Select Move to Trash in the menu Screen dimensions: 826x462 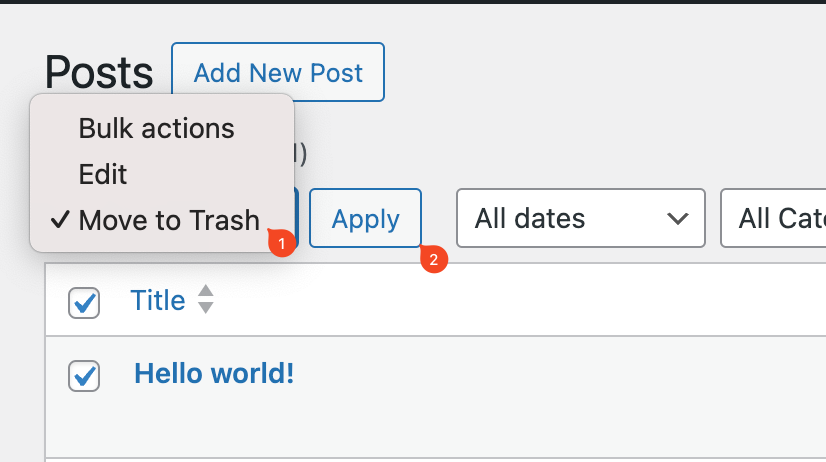coord(169,220)
